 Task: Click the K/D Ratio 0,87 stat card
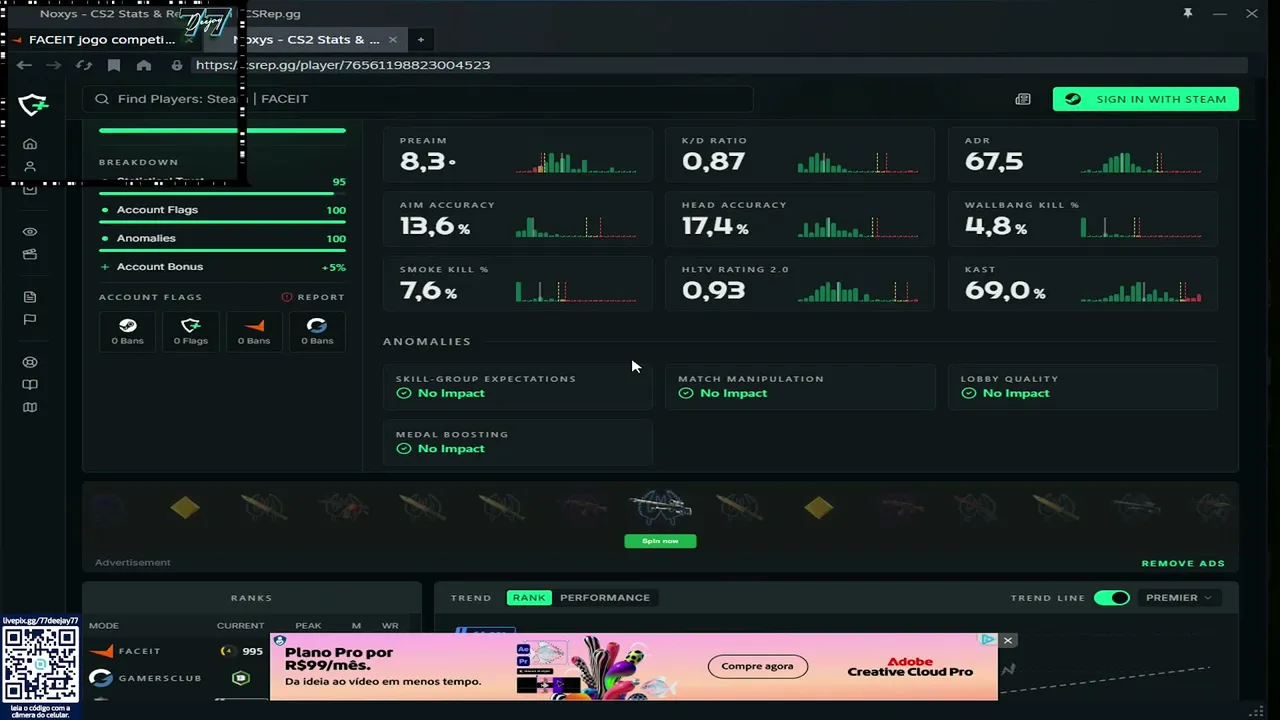click(x=800, y=155)
